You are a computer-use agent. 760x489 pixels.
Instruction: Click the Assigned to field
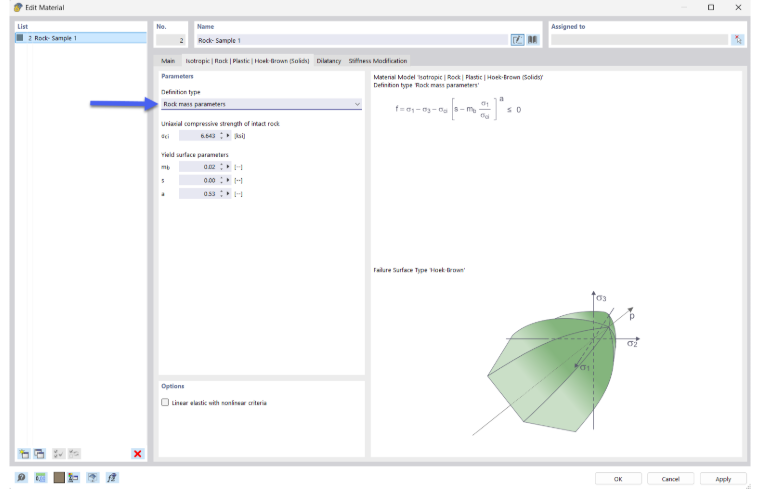pyautogui.click(x=639, y=40)
